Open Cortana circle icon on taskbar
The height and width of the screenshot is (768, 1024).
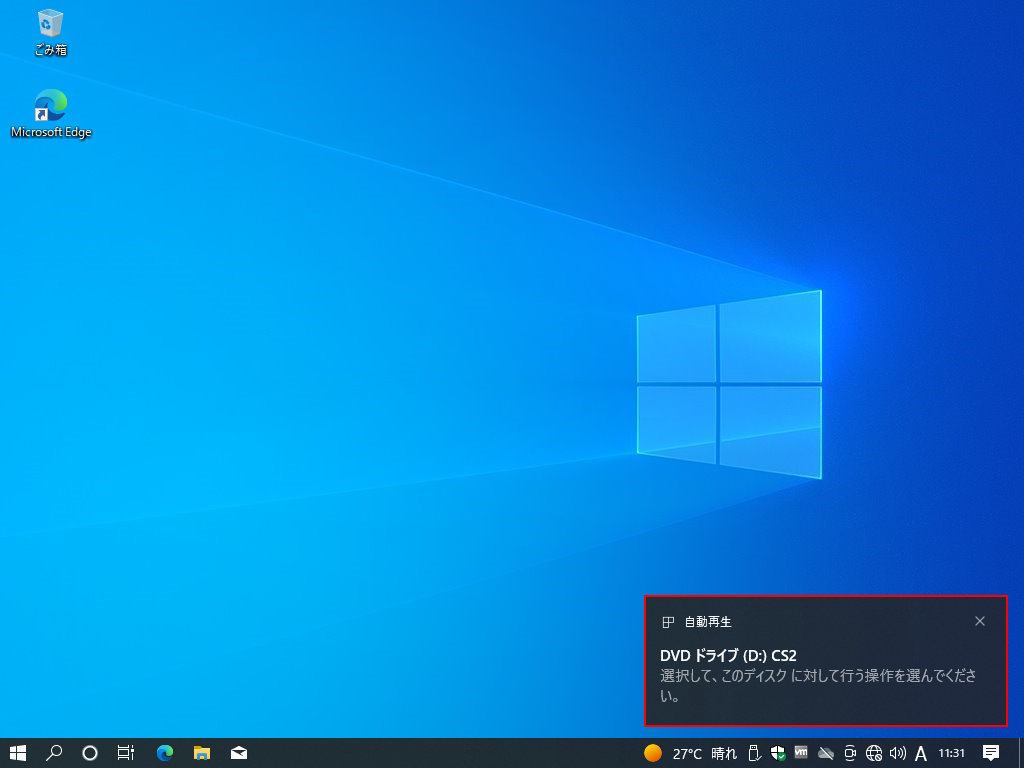point(90,753)
